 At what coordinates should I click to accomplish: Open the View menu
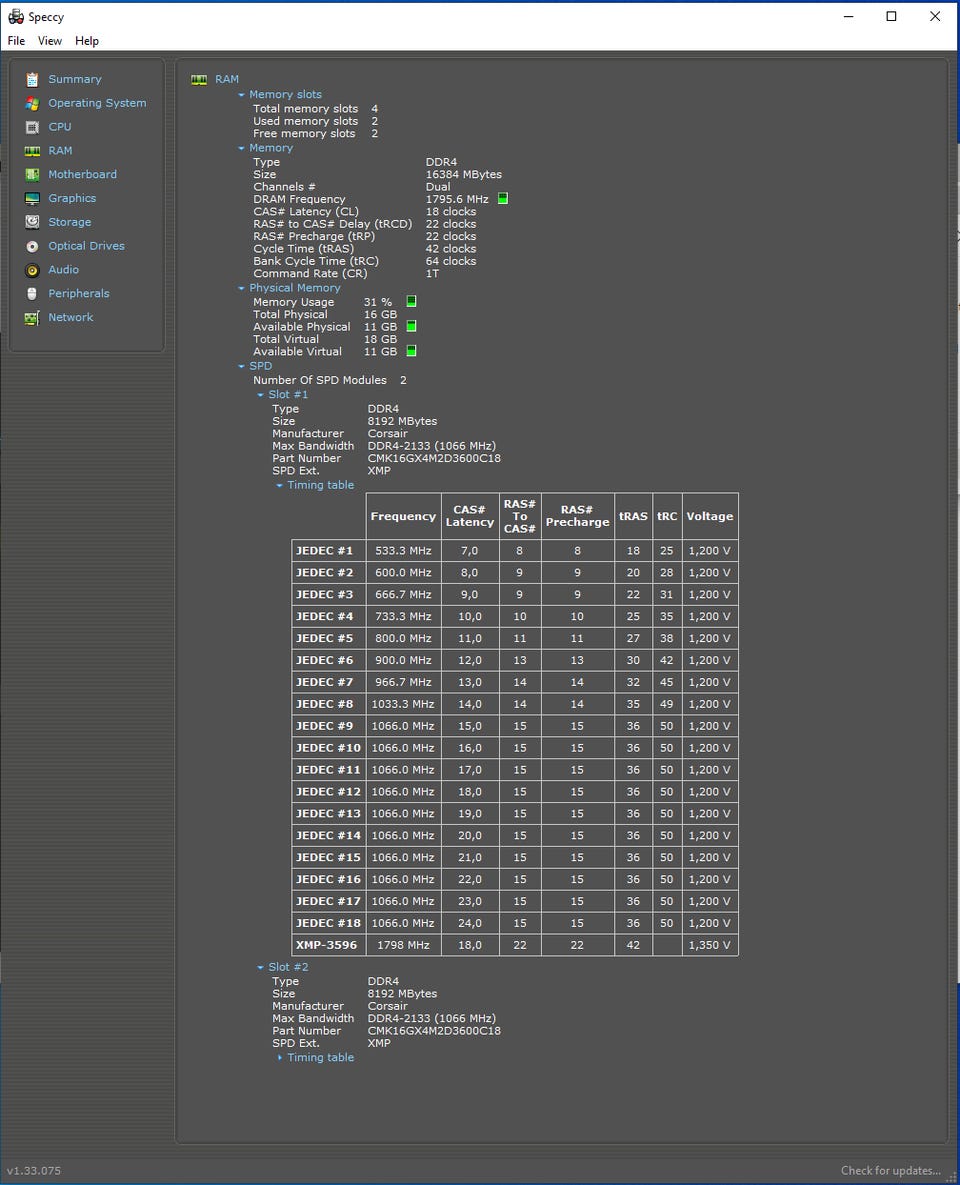(x=50, y=41)
